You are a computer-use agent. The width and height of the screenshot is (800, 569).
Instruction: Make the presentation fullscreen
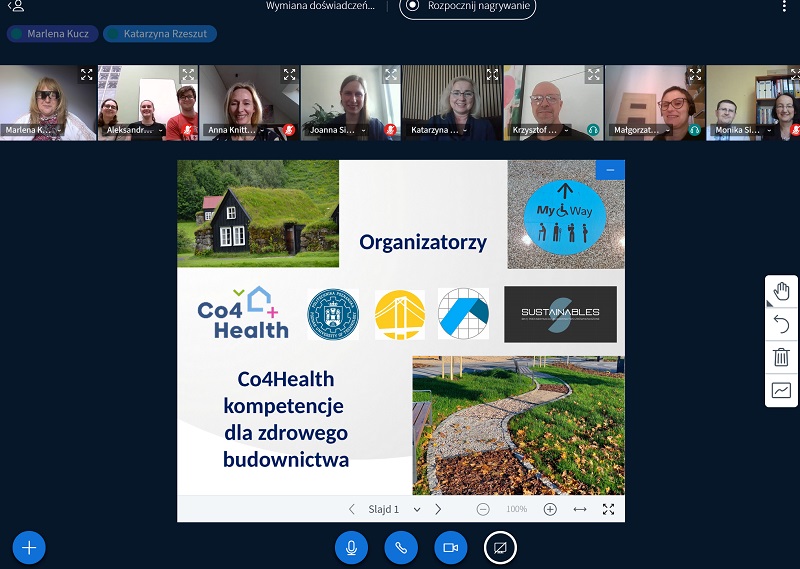(x=608, y=509)
